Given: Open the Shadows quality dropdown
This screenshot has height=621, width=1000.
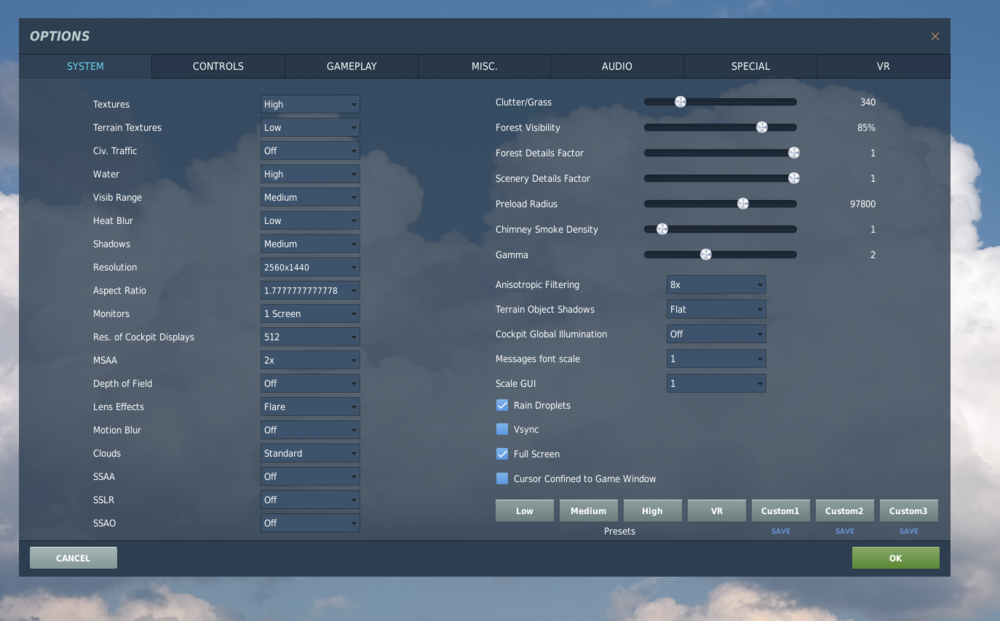Looking at the screenshot, I should [x=309, y=243].
